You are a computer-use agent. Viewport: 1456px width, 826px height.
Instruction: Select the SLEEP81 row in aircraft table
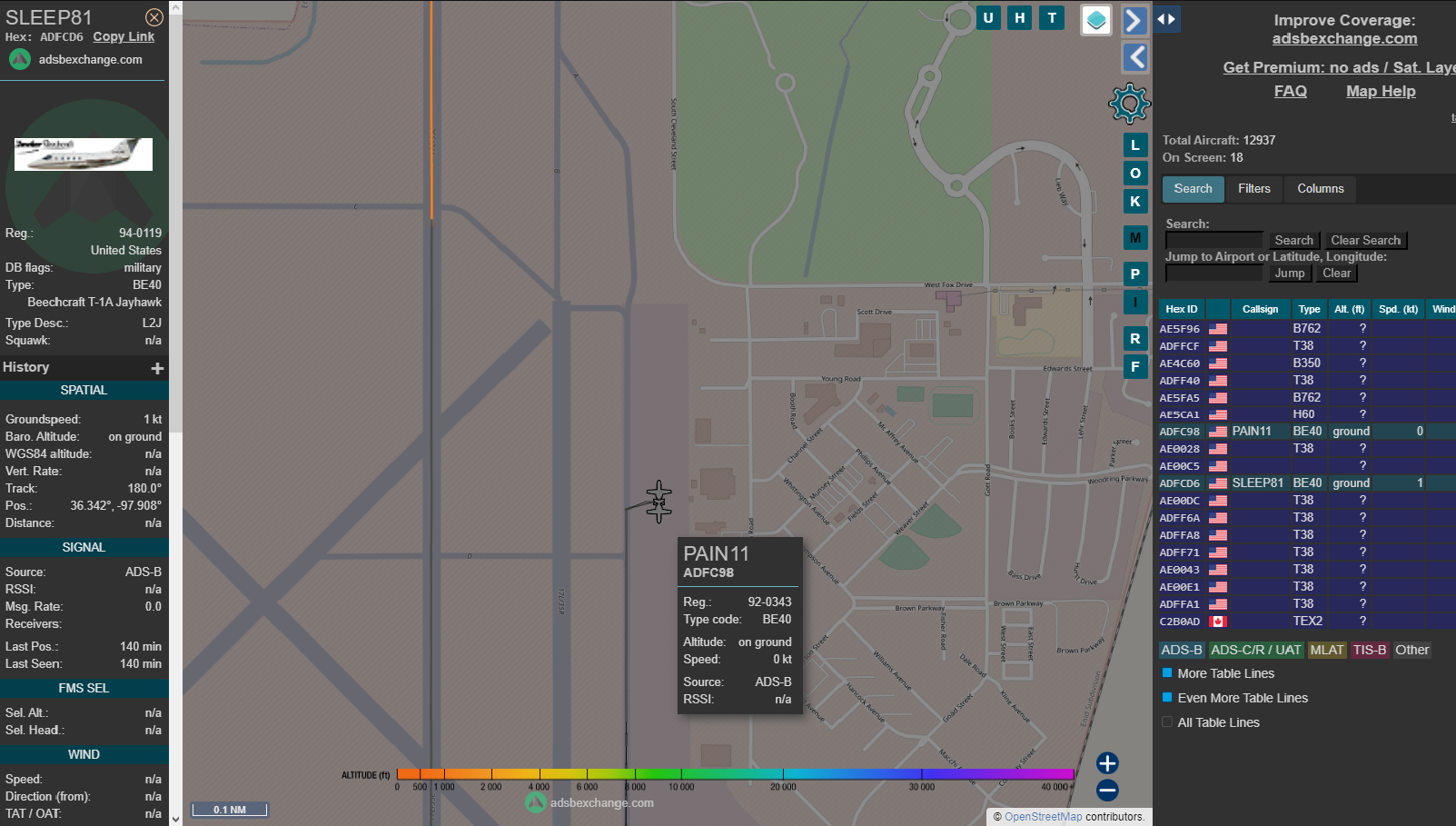point(1307,483)
